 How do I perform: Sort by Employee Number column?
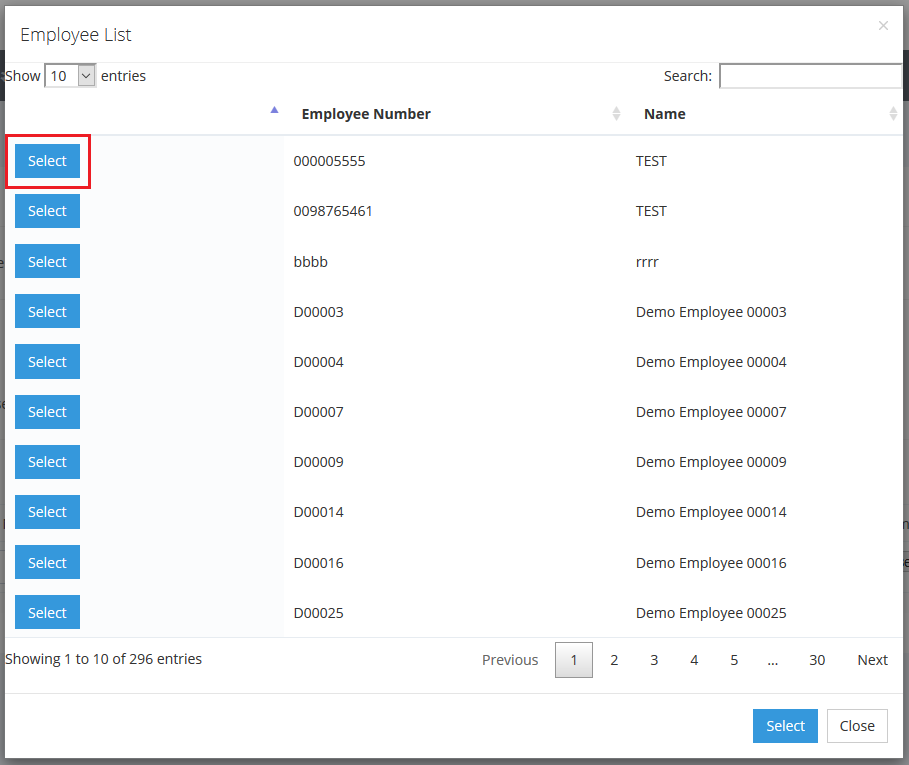pyautogui.click(x=366, y=114)
